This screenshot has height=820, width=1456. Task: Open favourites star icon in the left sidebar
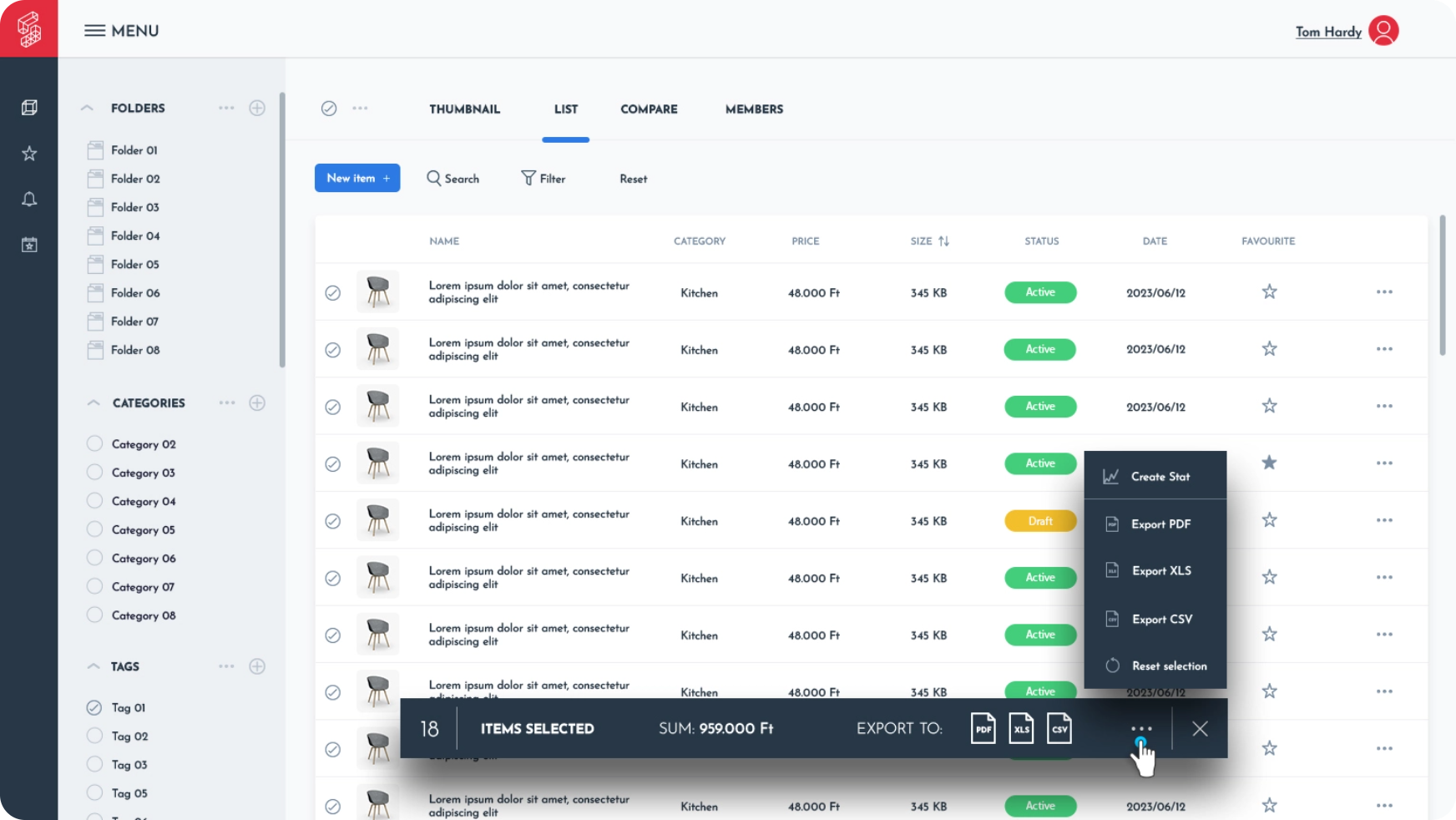click(29, 154)
